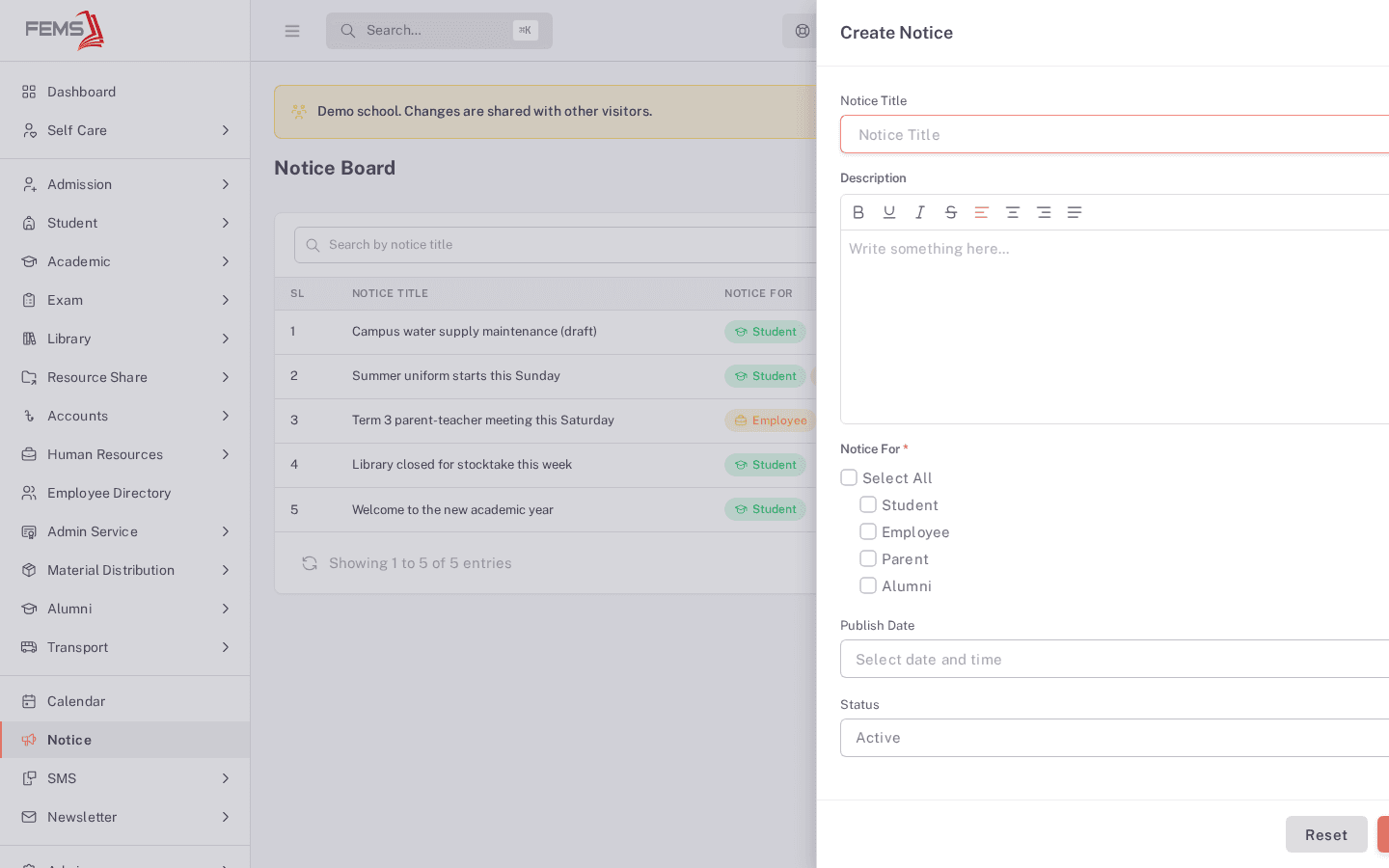Viewport: 1389px width, 868px height.
Task: Click the Employee Directory icon
Action: [29, 493]
